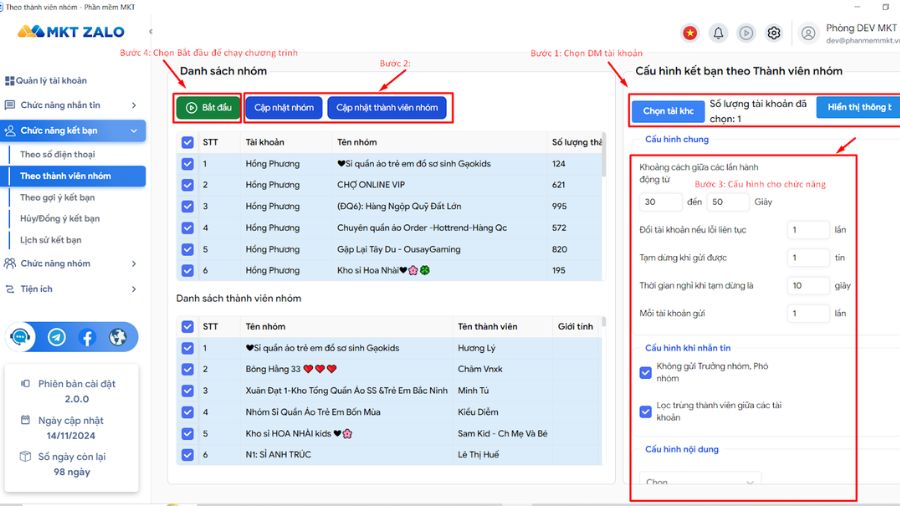Edit Thời gian nghỉ field showing 10
Viewport: 900px width, 506px height.
[808, 286]
